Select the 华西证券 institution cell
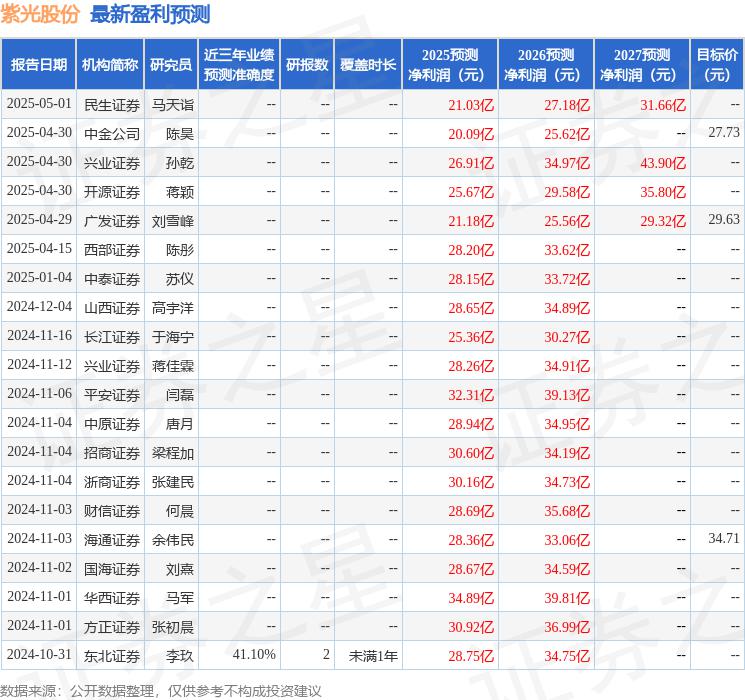The image size is (745, 700). 112,597
